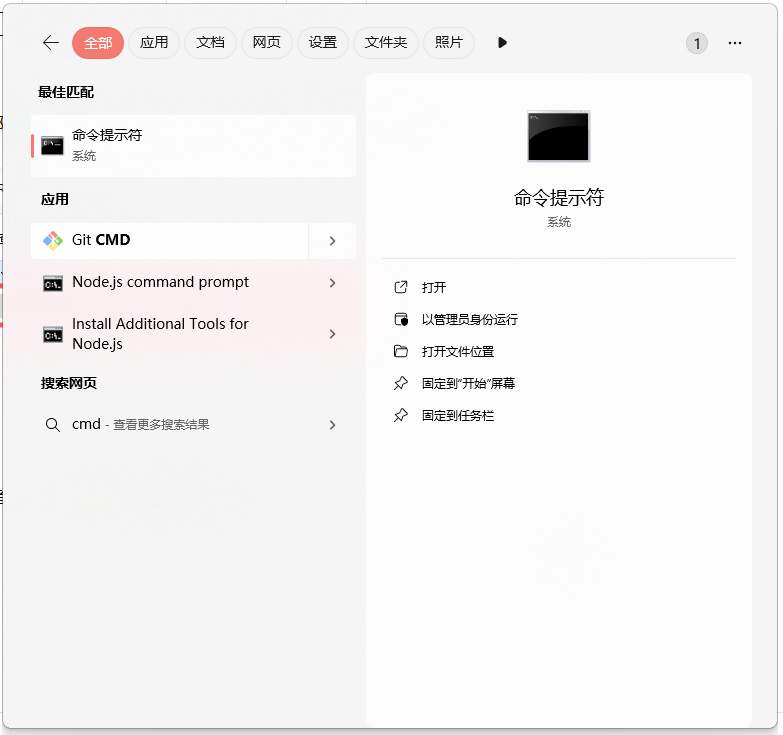Click the circular badge showing 1

coord(697,43)
